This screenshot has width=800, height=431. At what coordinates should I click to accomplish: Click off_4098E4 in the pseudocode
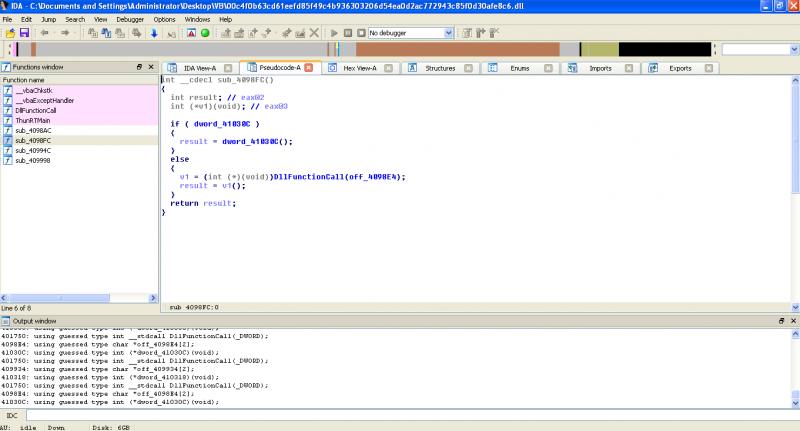point(373,177)
